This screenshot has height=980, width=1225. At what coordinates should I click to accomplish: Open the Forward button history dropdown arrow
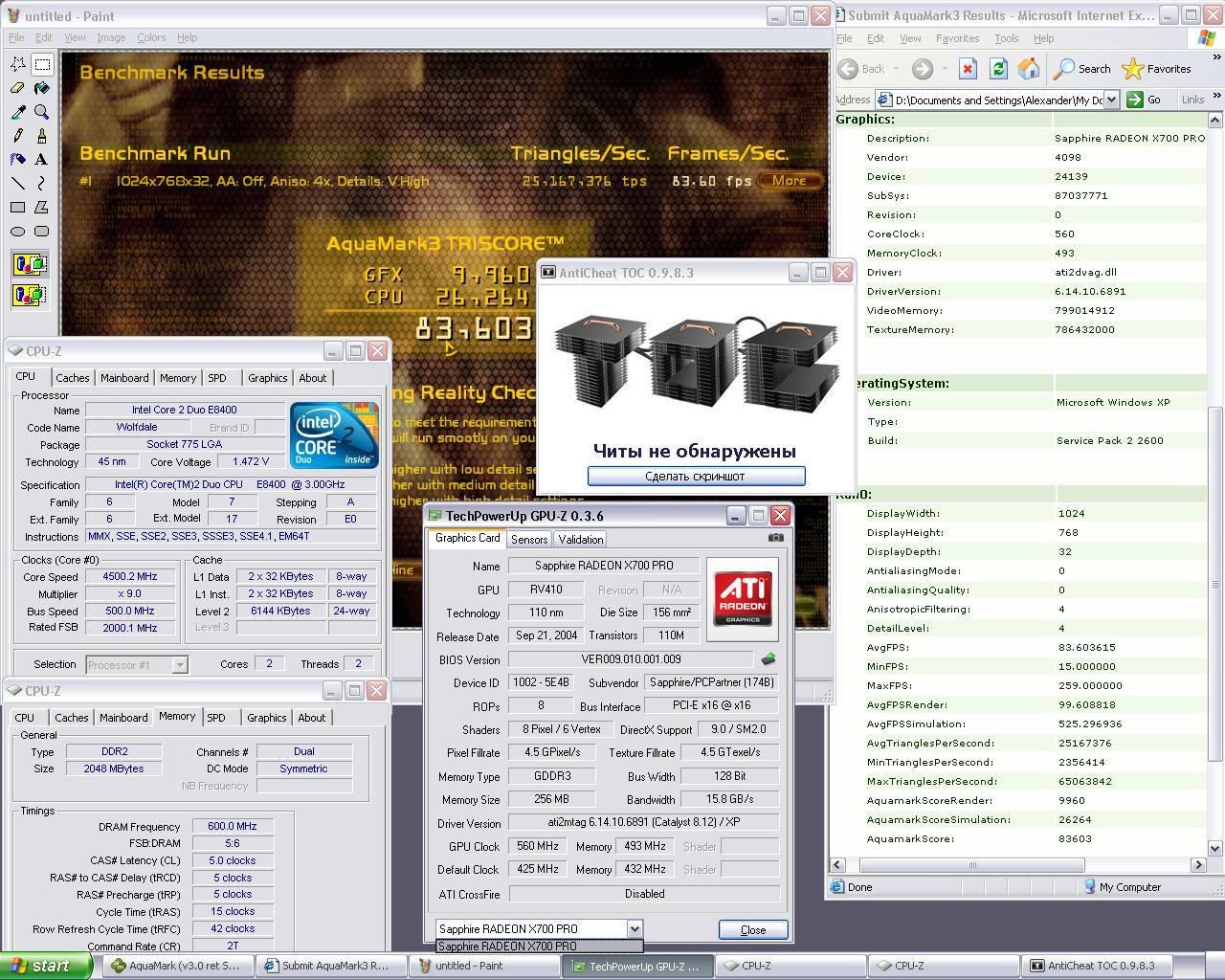944,69
